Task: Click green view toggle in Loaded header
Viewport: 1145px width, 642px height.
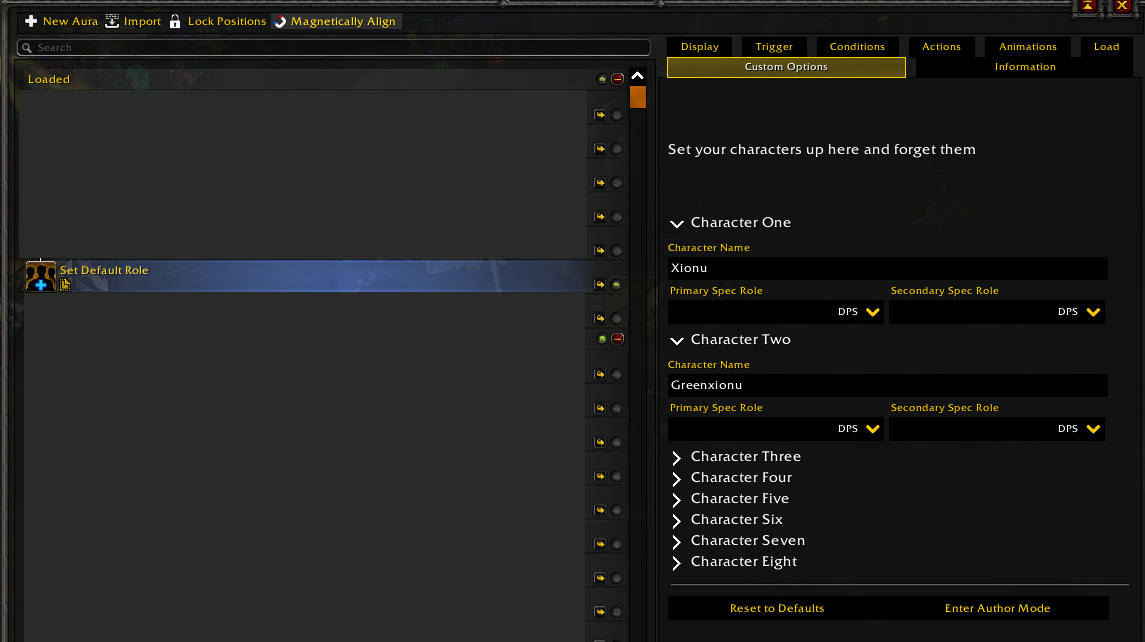Action: point(602,79)
